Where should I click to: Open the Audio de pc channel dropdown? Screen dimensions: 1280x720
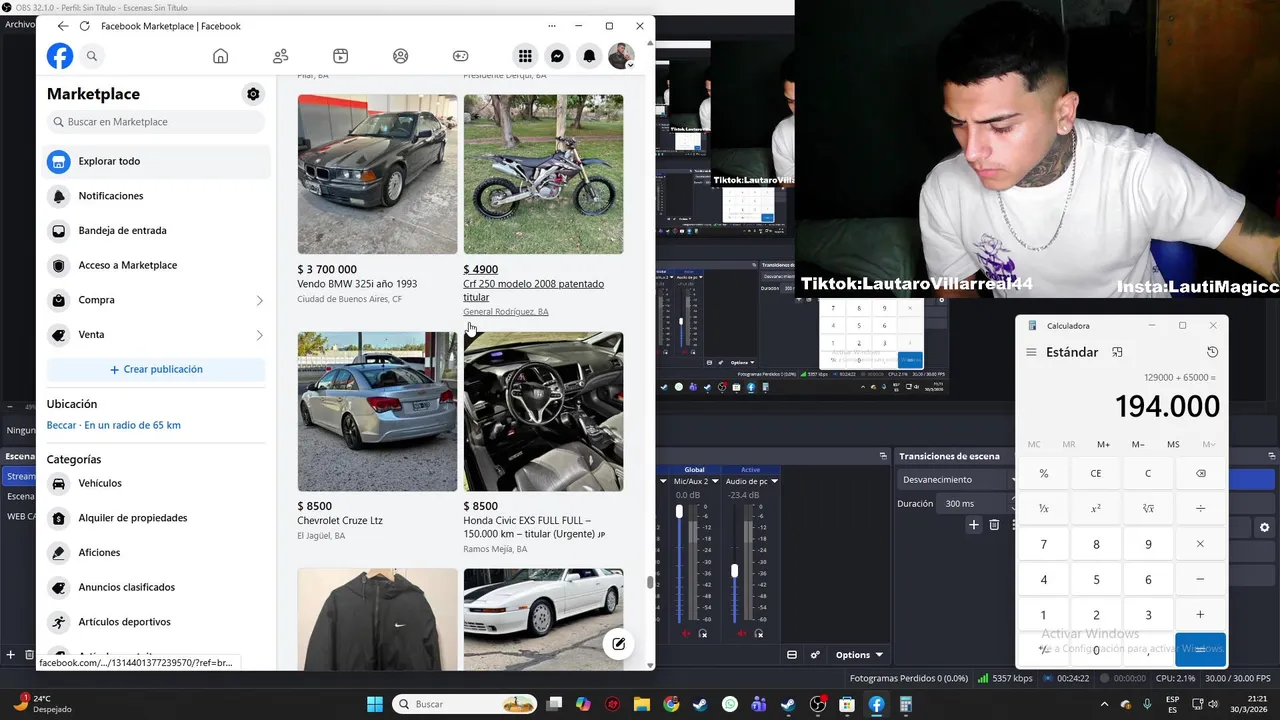pos(774,481)
